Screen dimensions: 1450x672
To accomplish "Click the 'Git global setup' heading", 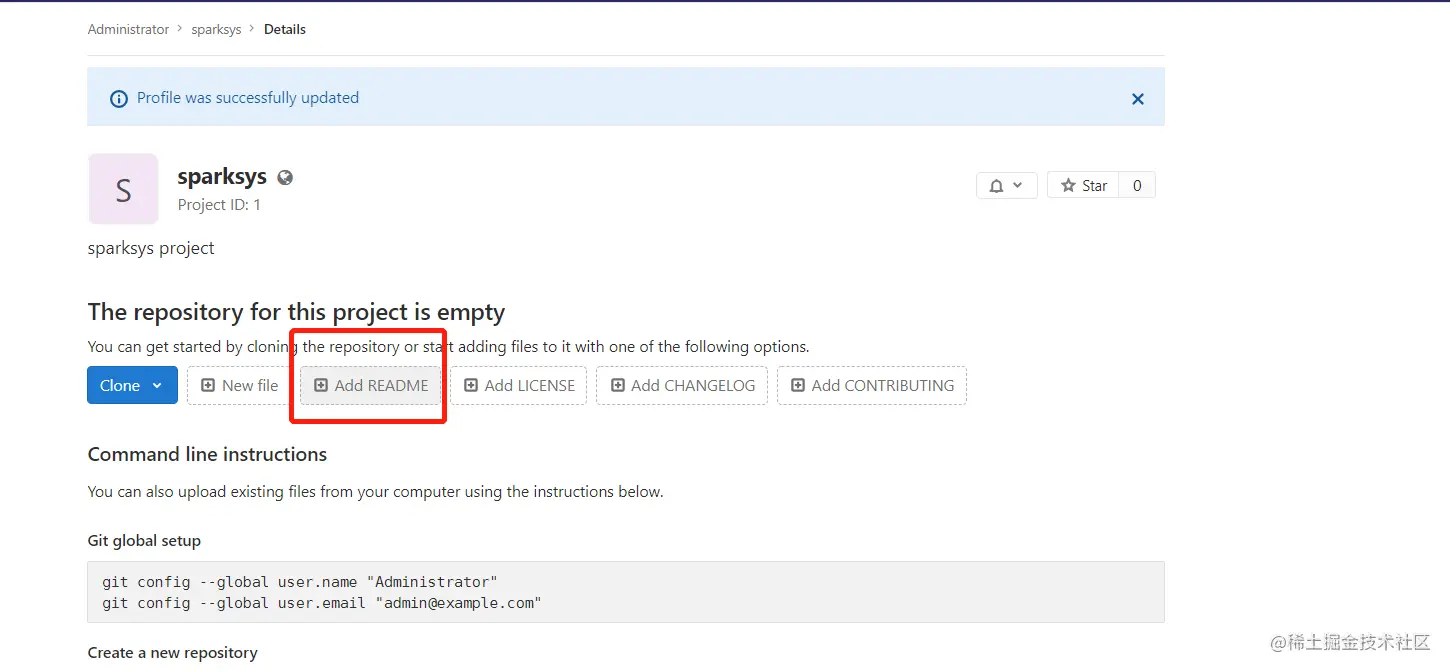I will coord(144,541).
